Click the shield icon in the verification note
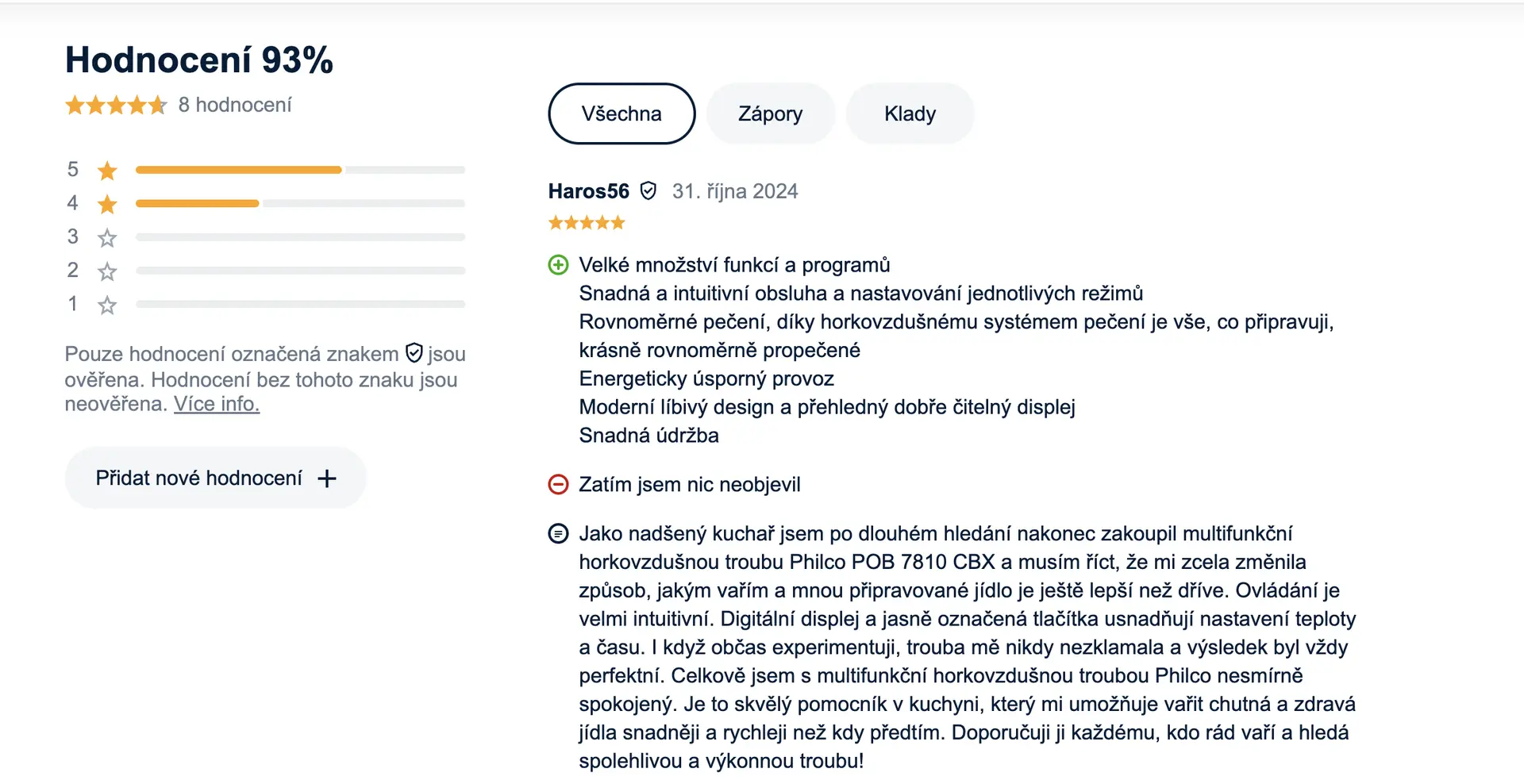This screenshot has height=784, width=1524. coord(414,353)
